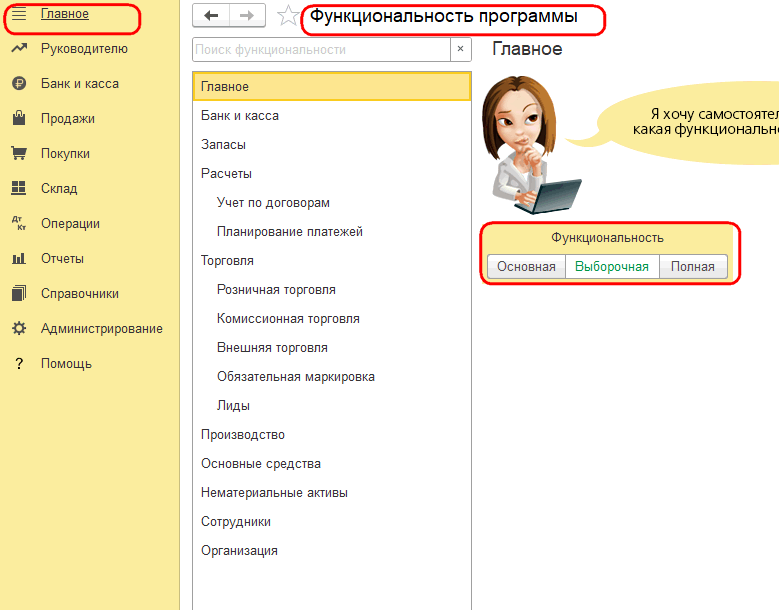Select Полная functionality mode

(x=693, y=267)
